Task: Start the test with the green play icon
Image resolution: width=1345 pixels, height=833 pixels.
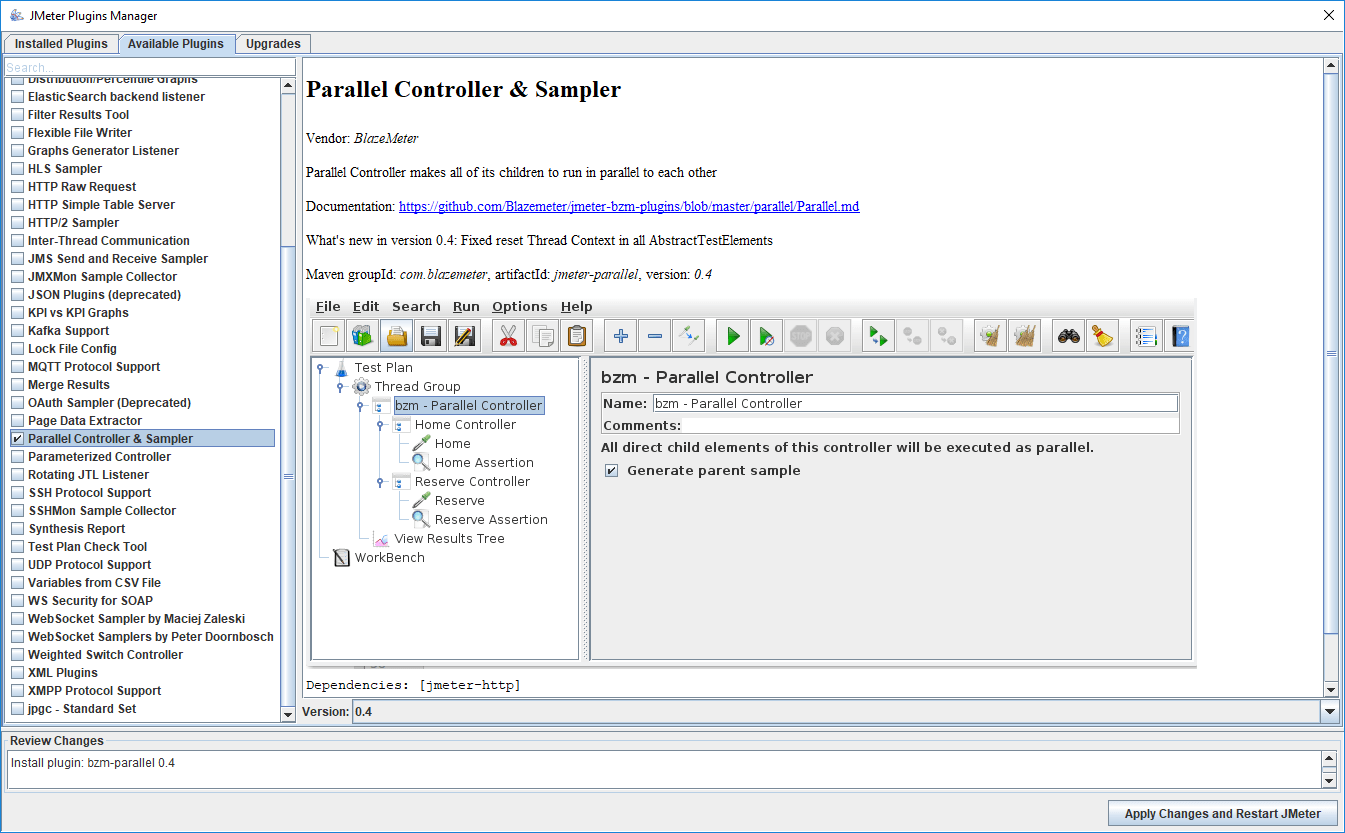Action: [x=731, y=335]
